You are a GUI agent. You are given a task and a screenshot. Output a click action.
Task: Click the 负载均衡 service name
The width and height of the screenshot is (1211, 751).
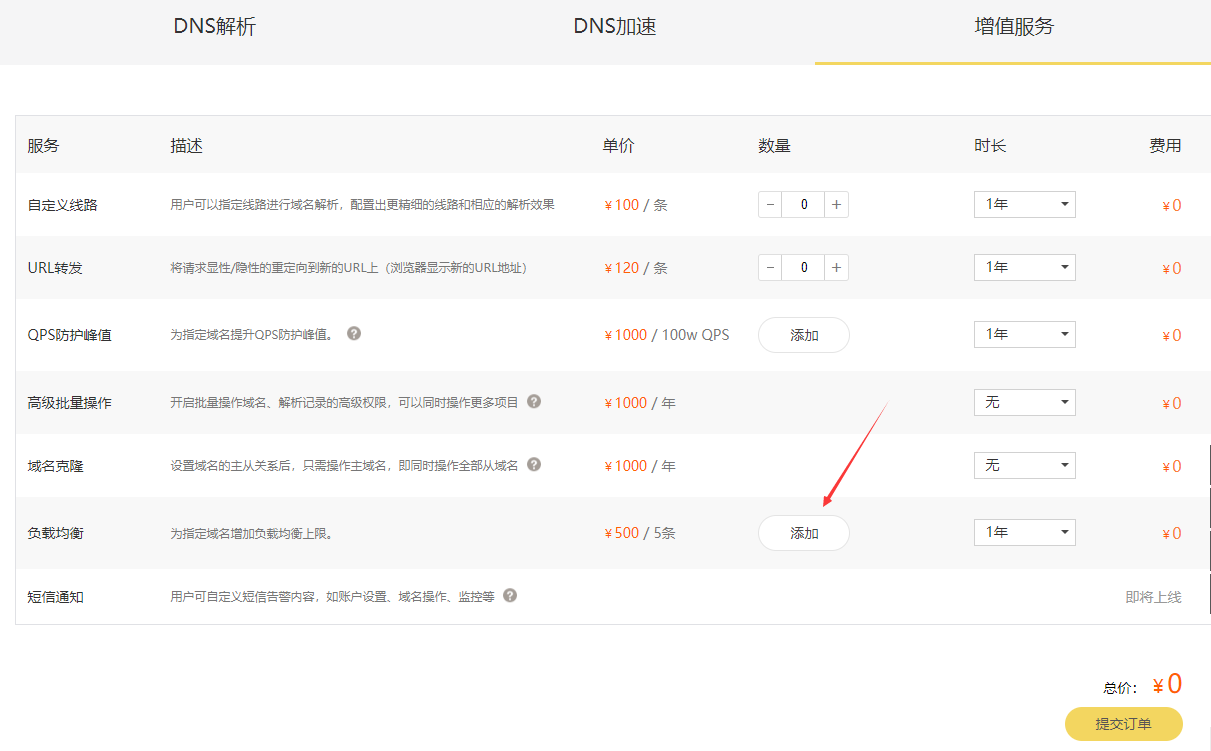(55, 533)
